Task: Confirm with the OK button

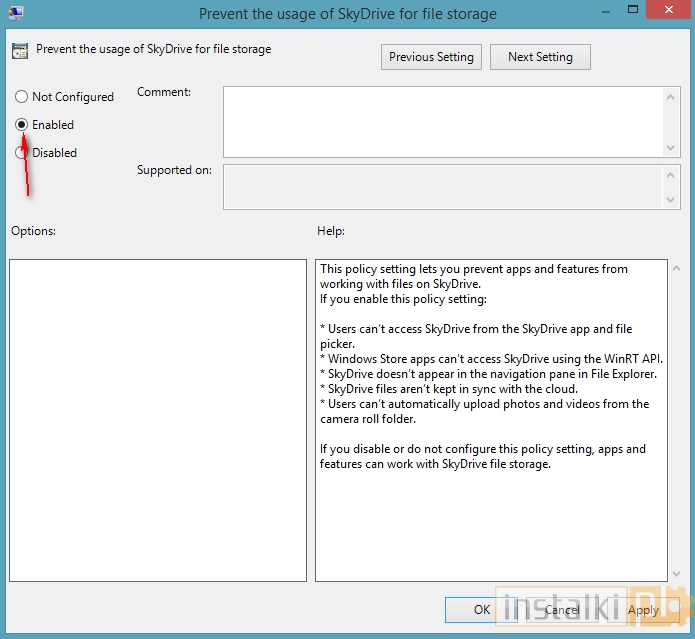Action: 481,610
